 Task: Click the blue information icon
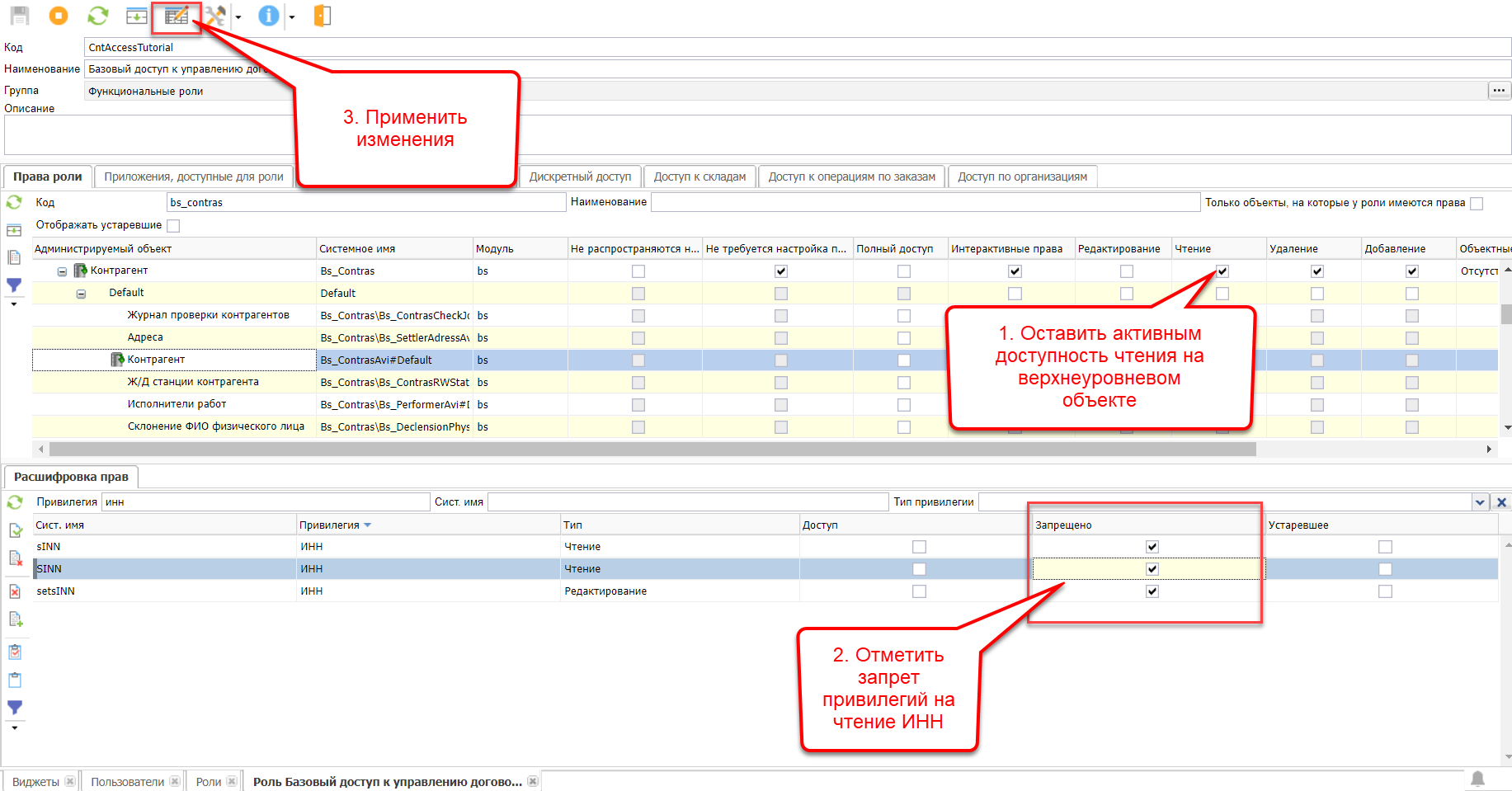coord(268,16)
